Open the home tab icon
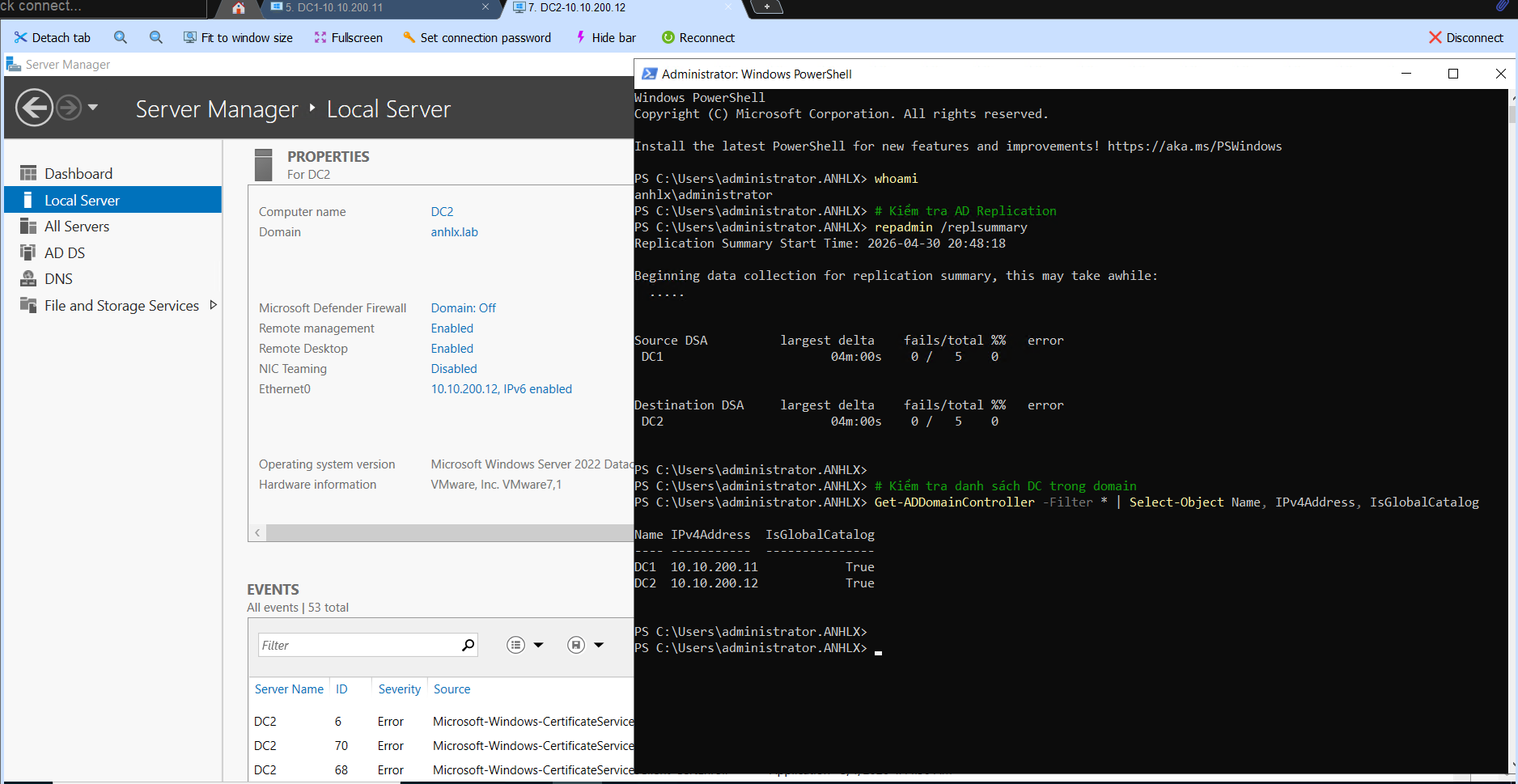 click(238, 8)
